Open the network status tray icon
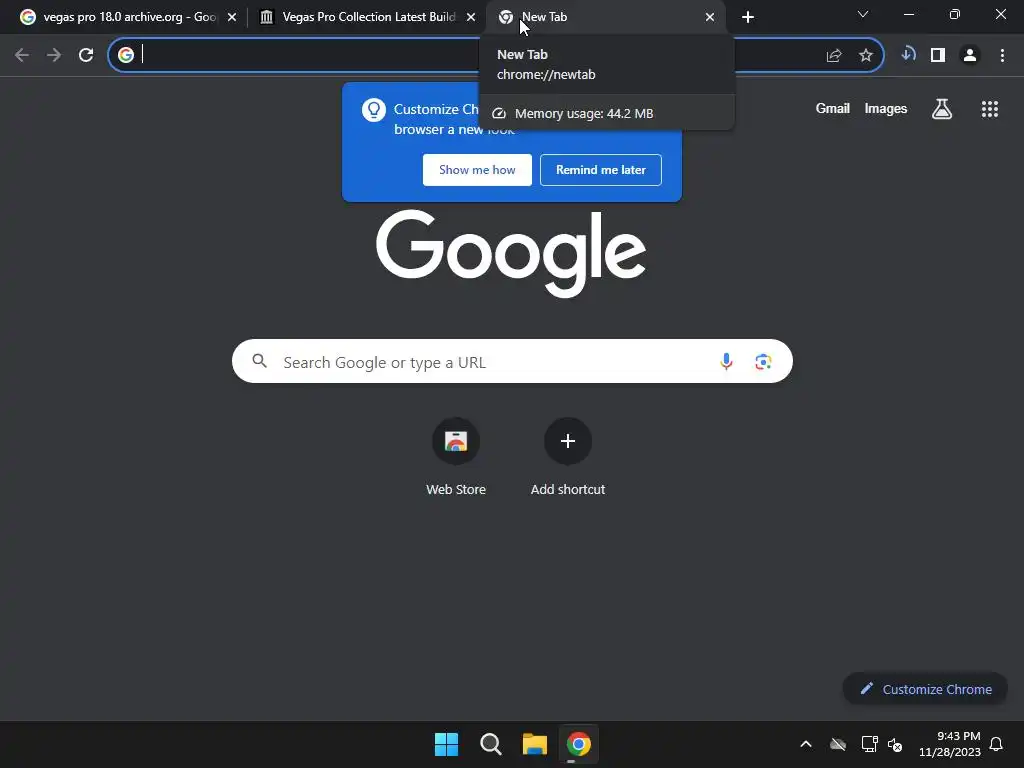The image size is (1024, 768). 869,744
